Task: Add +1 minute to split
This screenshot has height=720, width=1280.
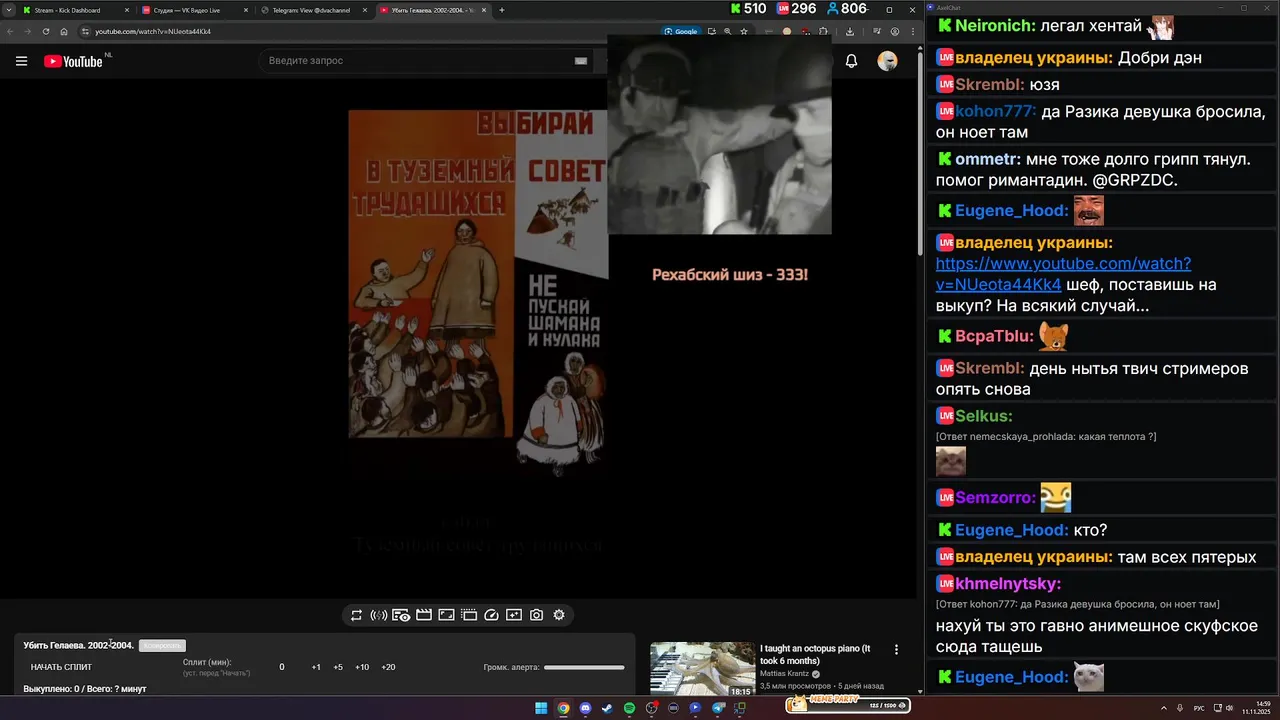Action: point(316,667)
